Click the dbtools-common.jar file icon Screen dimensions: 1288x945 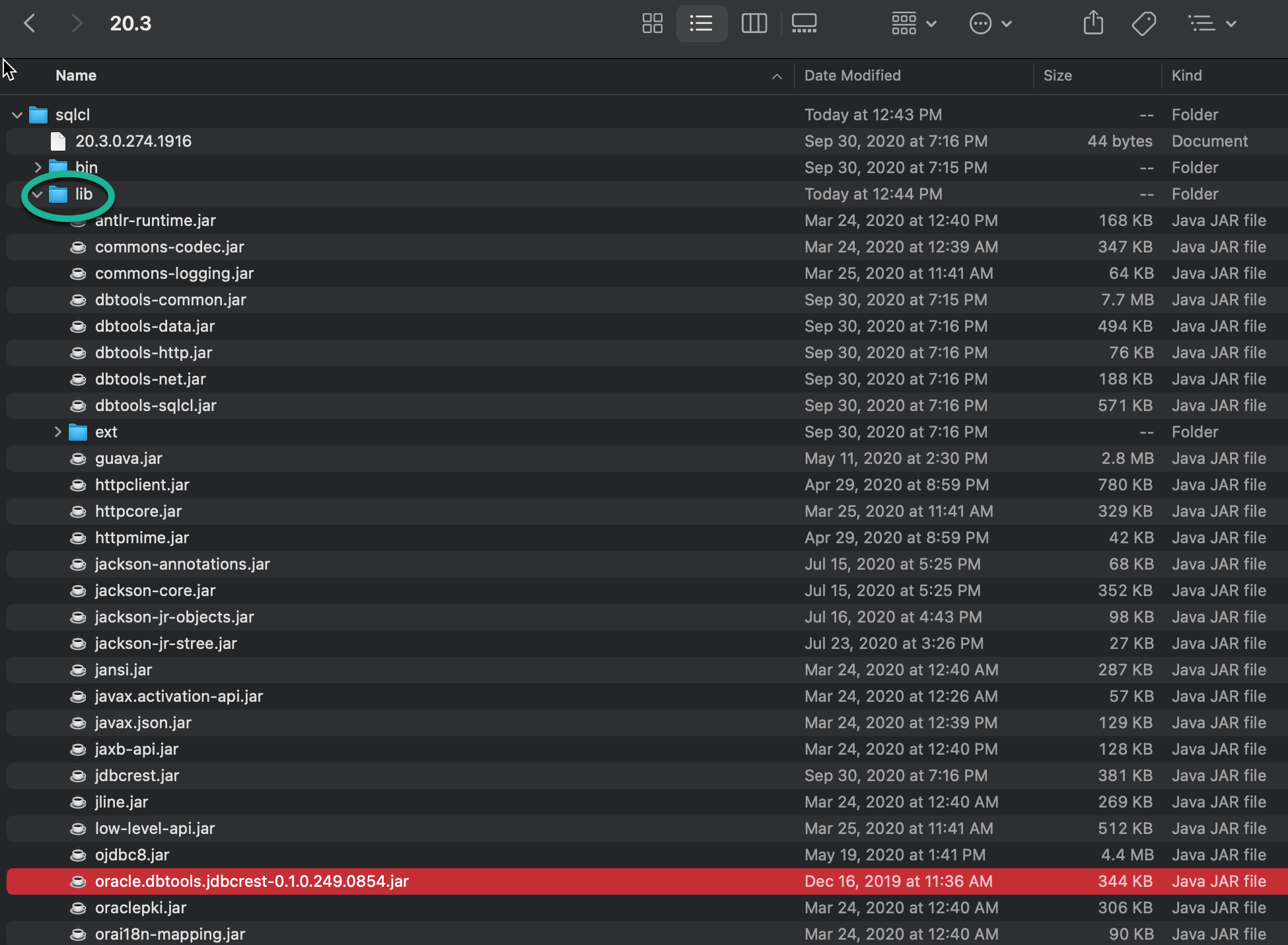point(78,300)
